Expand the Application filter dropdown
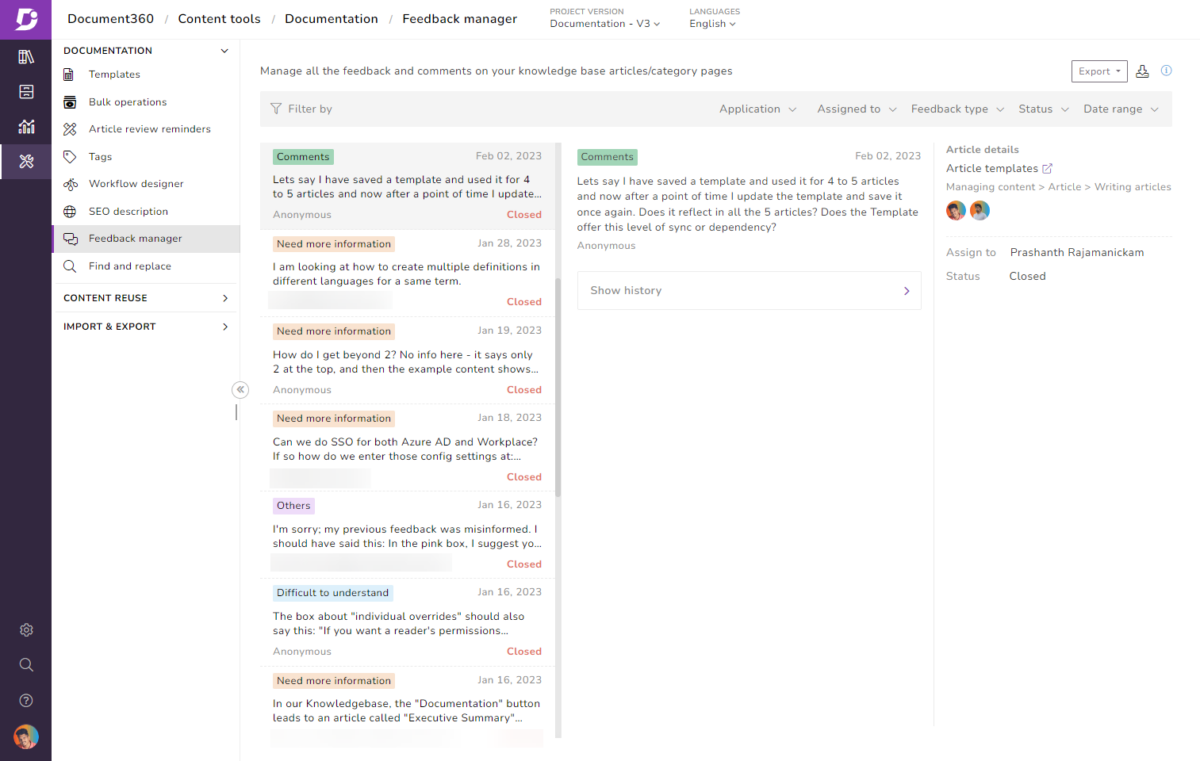1200x761 pixels. (758, 108)
